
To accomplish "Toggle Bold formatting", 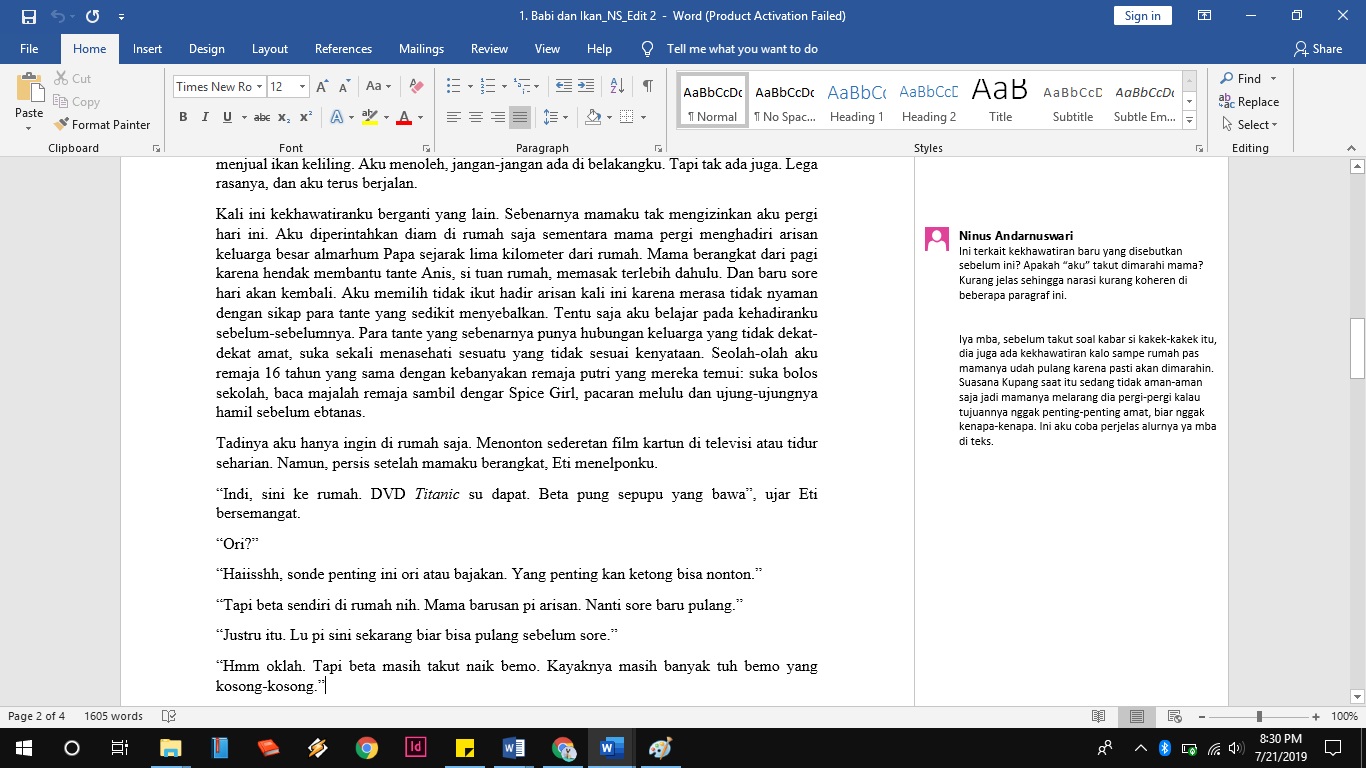I will pos(183,118).
